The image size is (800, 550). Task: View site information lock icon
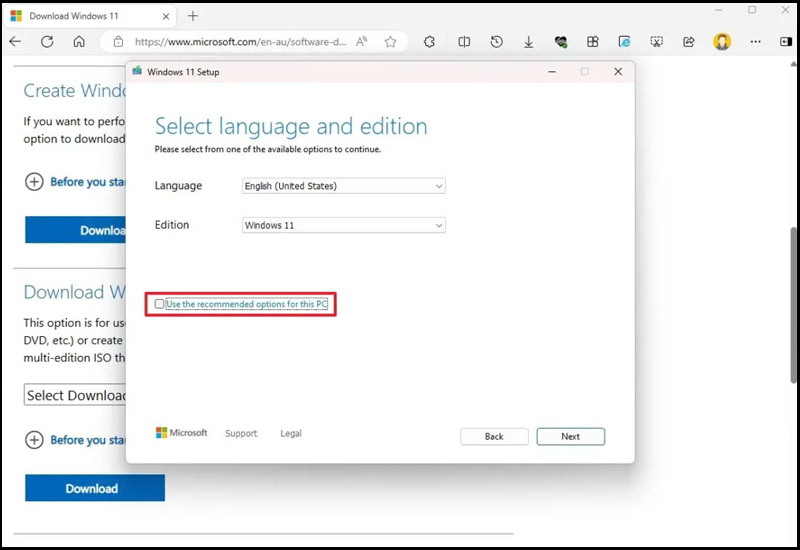[x=118, y=42]
